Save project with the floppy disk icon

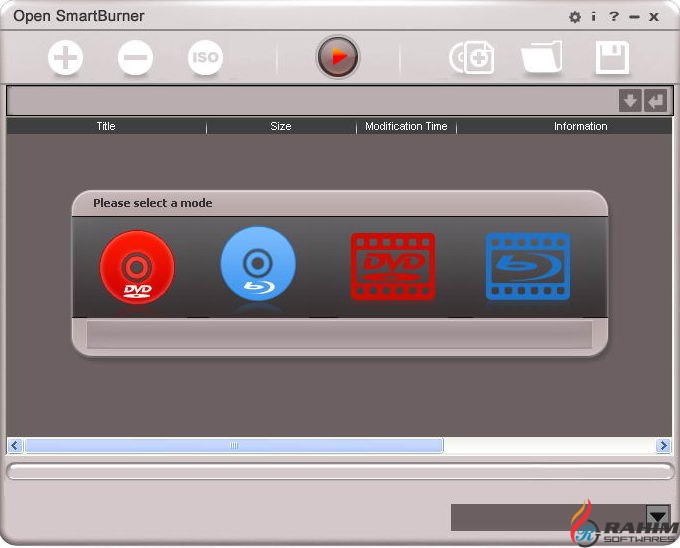coord(612,58)
